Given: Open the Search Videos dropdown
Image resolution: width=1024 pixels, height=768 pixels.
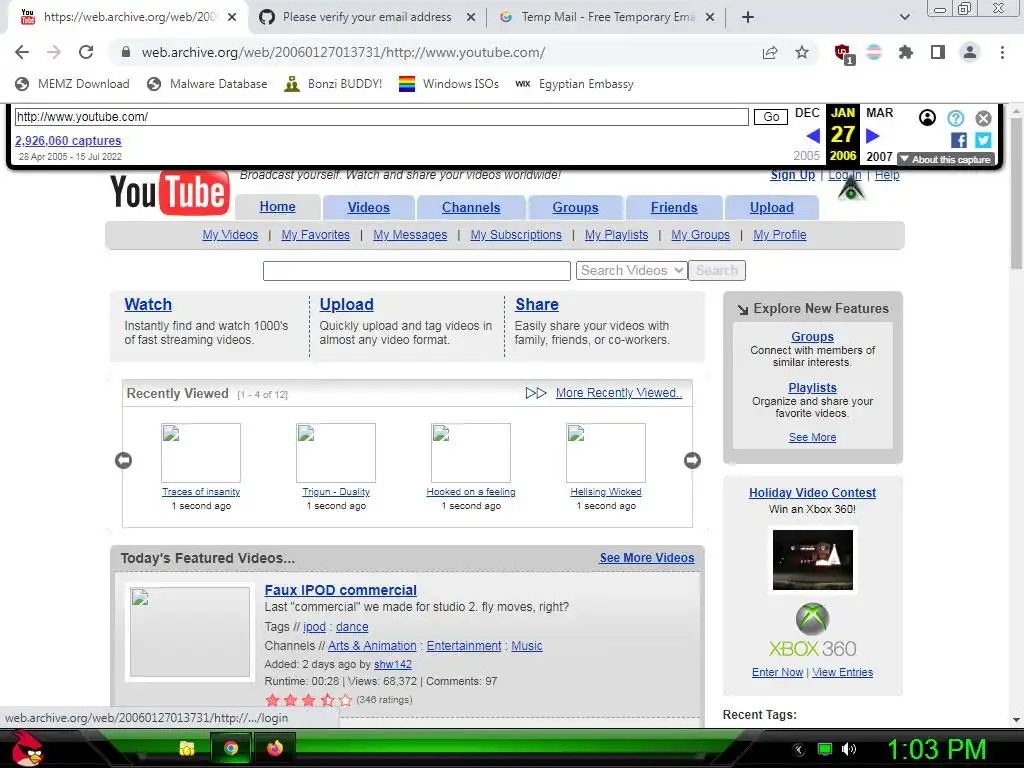Looking at the screenshot, I should tap(632, 270).
